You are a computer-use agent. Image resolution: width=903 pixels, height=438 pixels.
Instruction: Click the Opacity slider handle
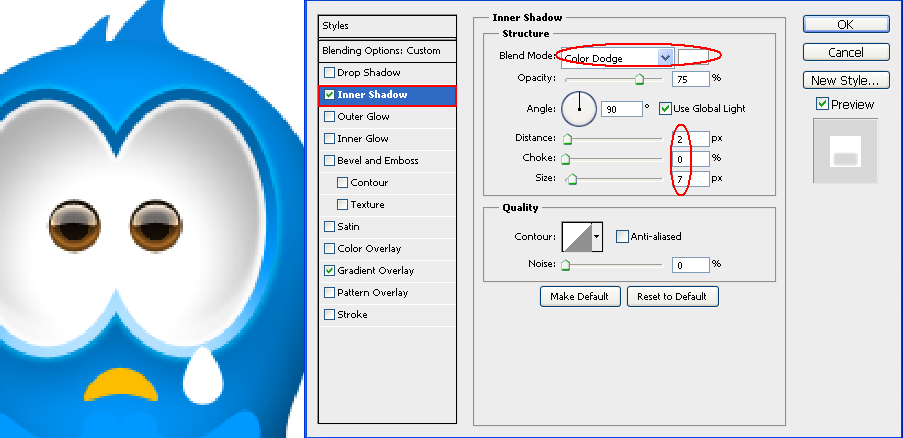click(x=639, y=80)
